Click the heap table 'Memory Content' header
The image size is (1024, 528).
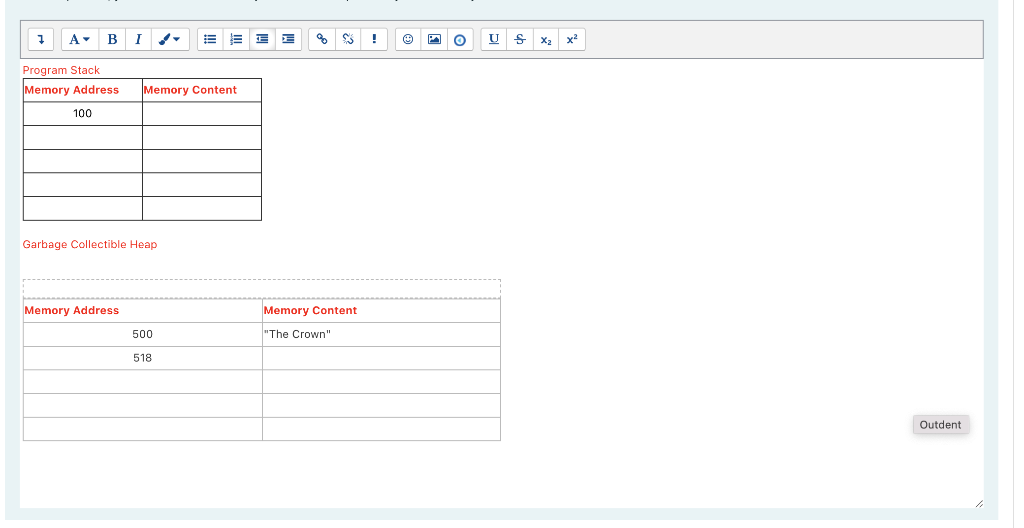point(381,310)
